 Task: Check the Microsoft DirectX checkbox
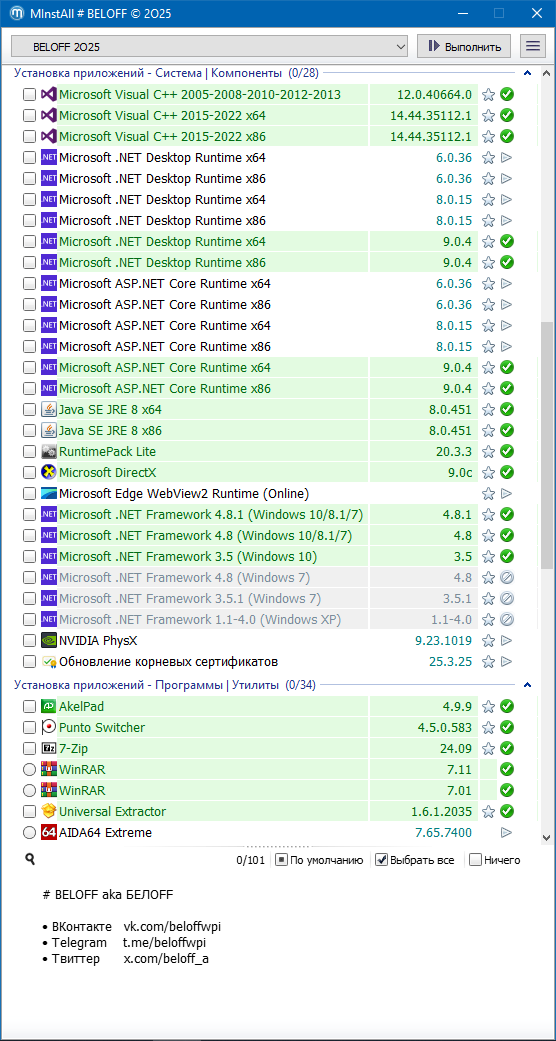(x=29, y=473)
